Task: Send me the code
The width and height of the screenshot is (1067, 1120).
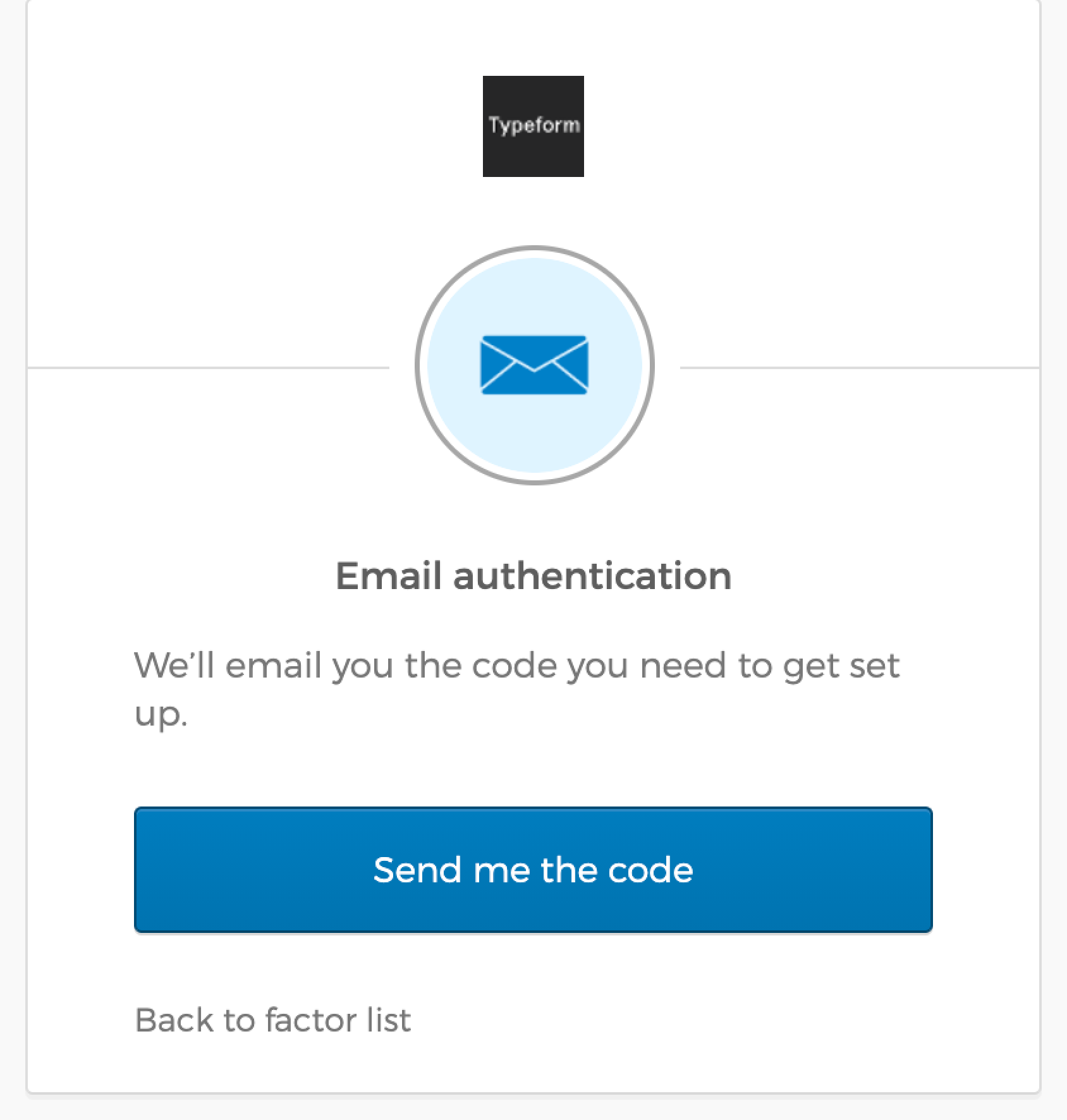Action: coord(533,870)
